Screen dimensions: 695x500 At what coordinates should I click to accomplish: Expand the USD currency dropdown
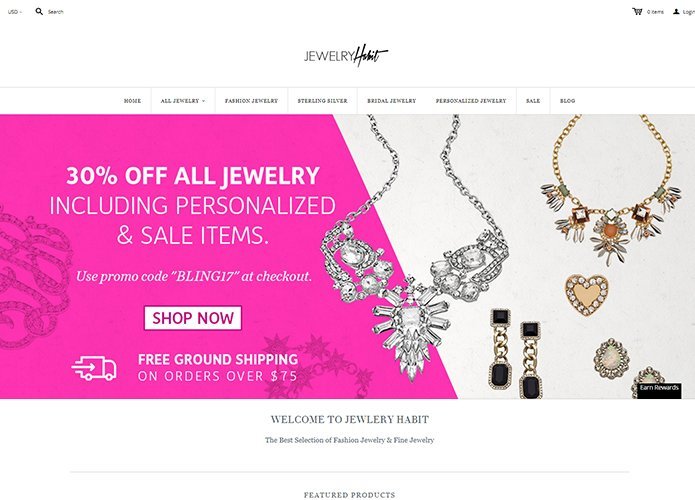pos(15,12)
